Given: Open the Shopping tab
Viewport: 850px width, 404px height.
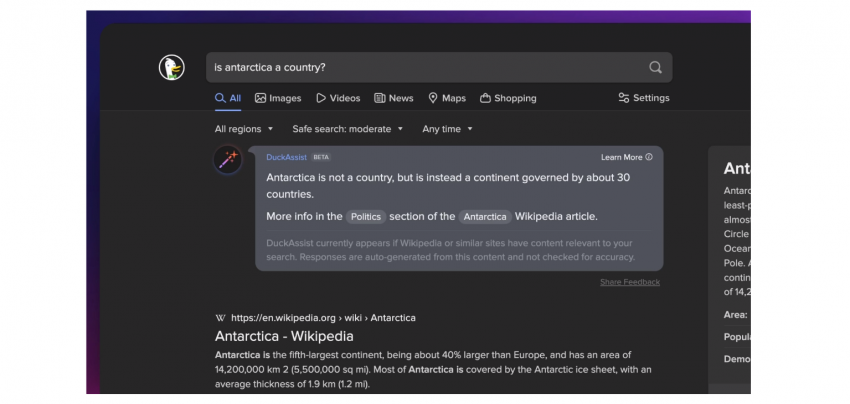Looking at the screenshot, I should (x=508, y=98).
